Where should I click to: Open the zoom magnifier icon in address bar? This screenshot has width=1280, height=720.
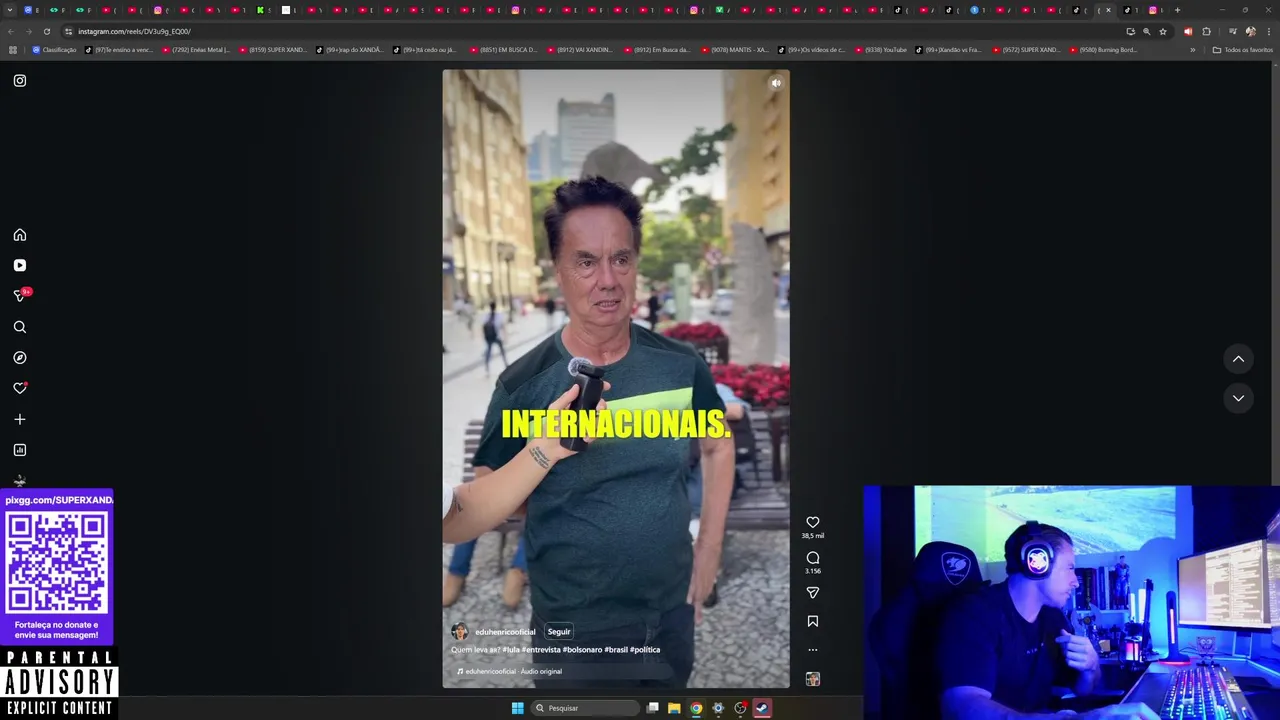(x=1146, y=31)
